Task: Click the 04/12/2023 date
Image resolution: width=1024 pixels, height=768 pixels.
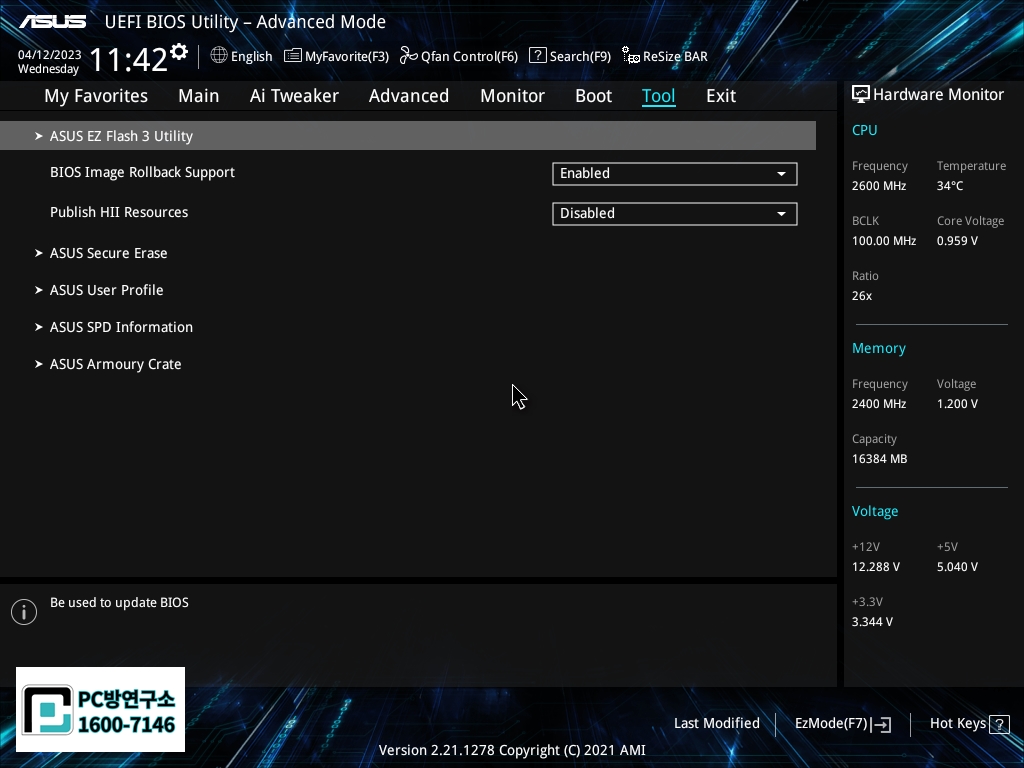Action: pyautogui.click(x=50, y=55)
